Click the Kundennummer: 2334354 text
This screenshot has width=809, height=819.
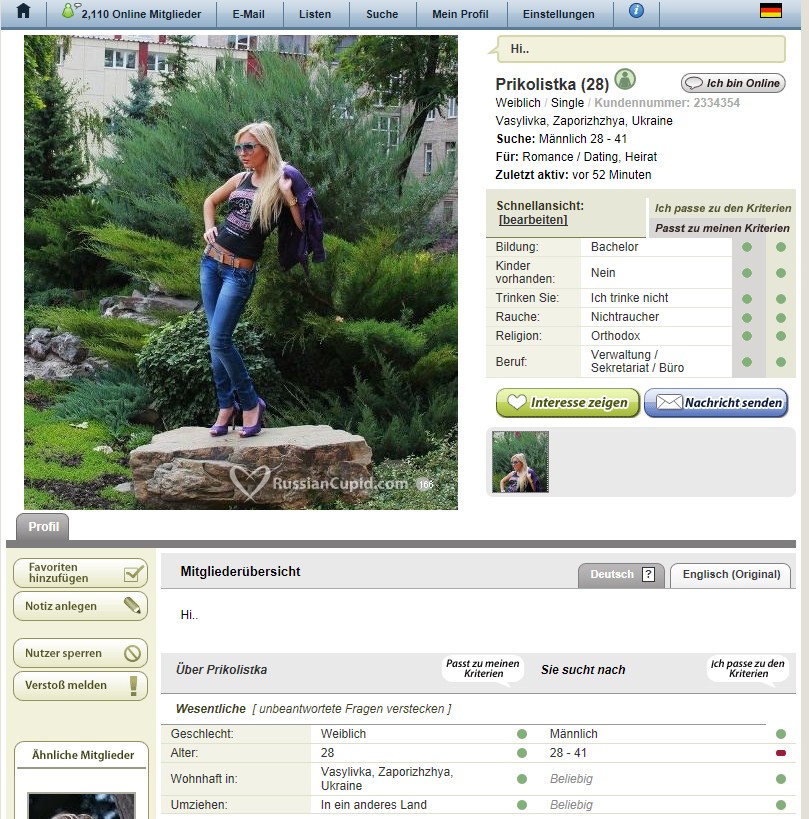pos(667,103)
